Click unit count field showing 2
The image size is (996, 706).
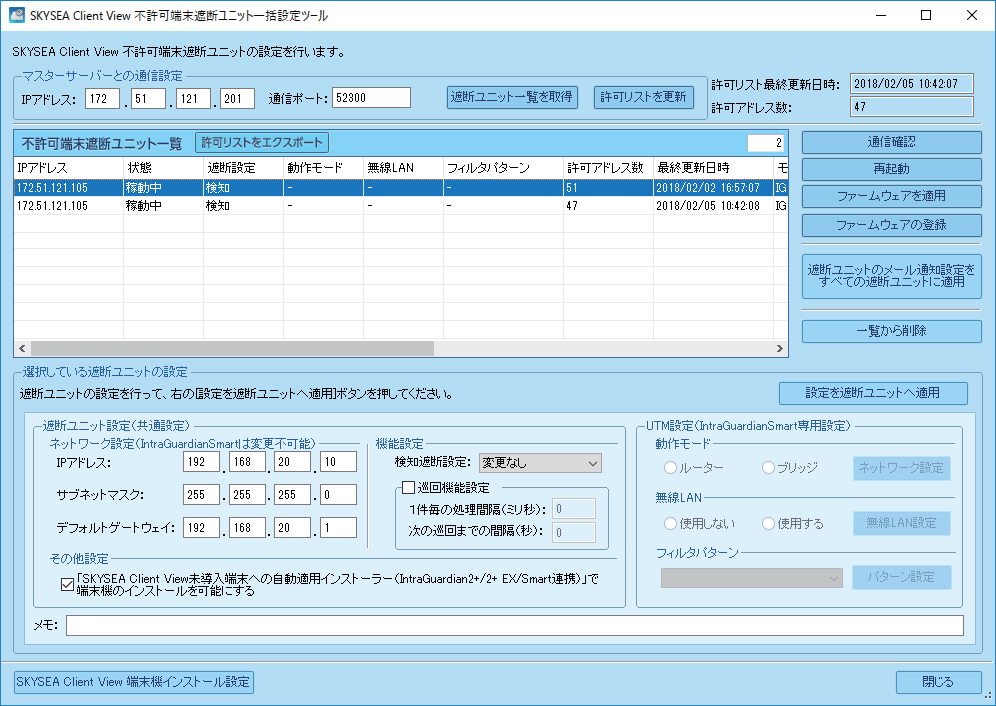766,143
